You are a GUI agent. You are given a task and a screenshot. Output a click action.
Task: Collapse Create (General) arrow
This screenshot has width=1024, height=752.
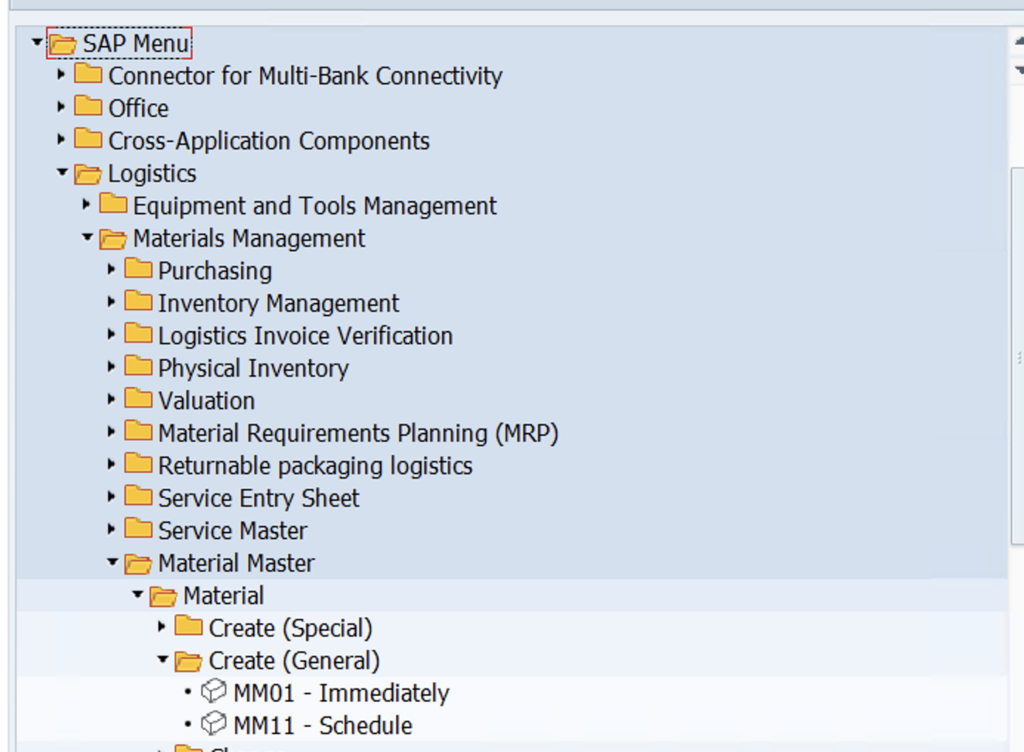(x=163, y=659)
